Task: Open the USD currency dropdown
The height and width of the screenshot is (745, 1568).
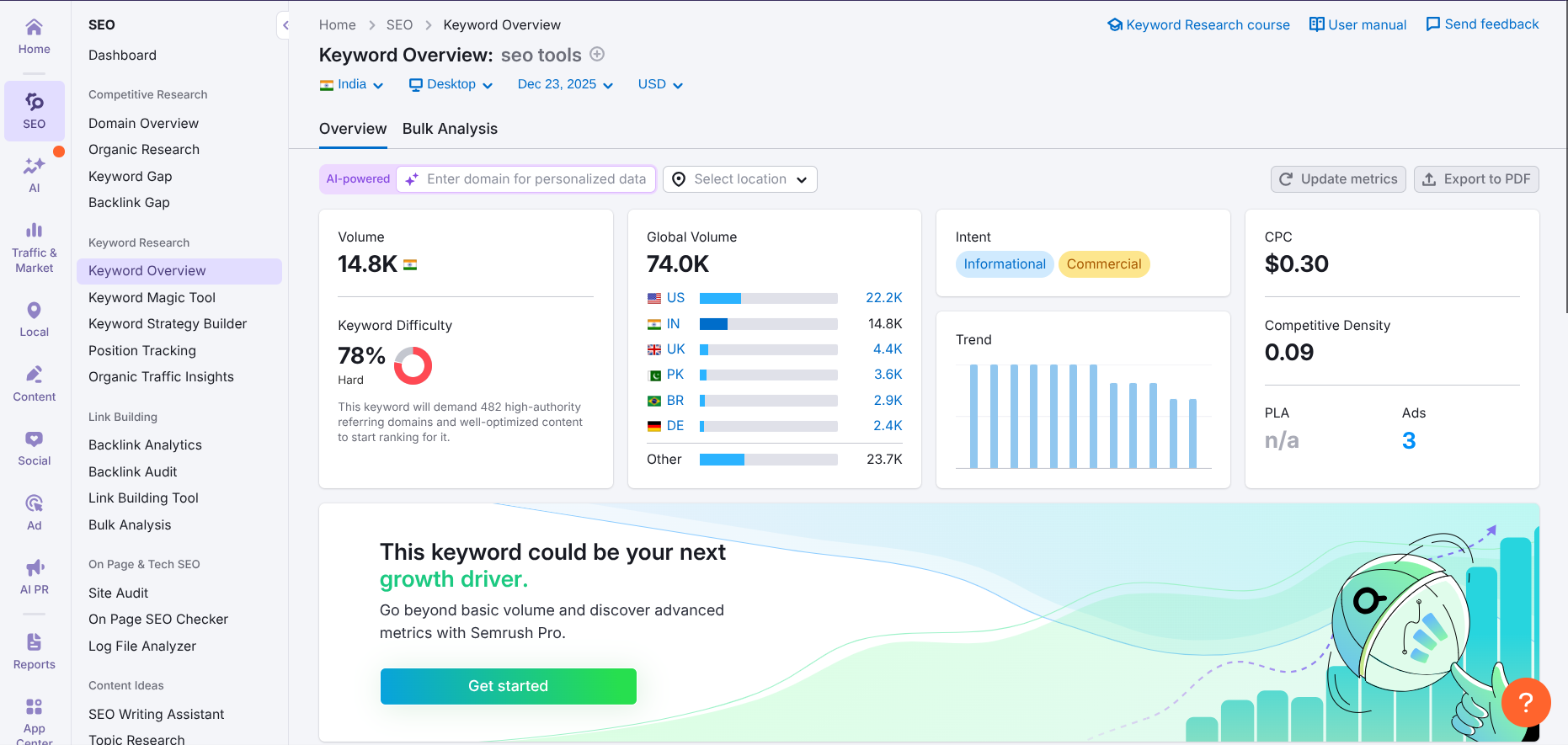Action: pos(660,84)
